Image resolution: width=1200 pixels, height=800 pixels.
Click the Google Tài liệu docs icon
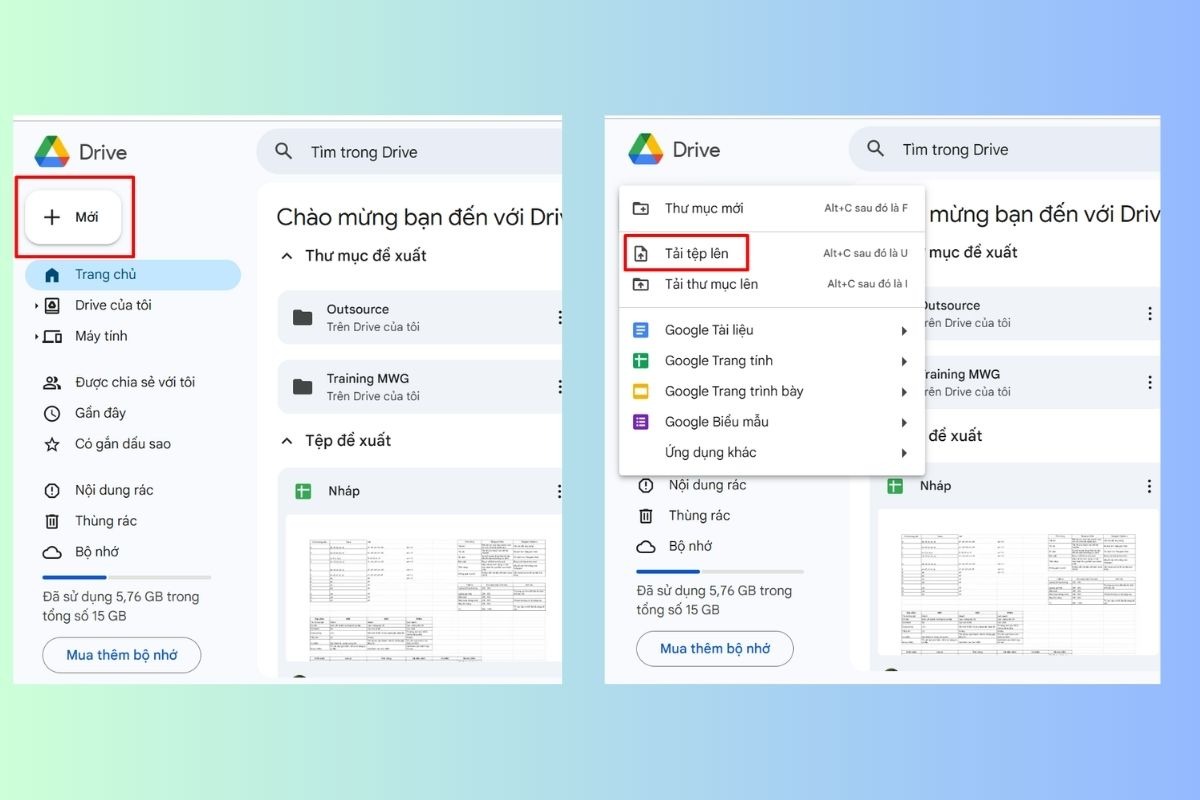[x=641, y=330]
